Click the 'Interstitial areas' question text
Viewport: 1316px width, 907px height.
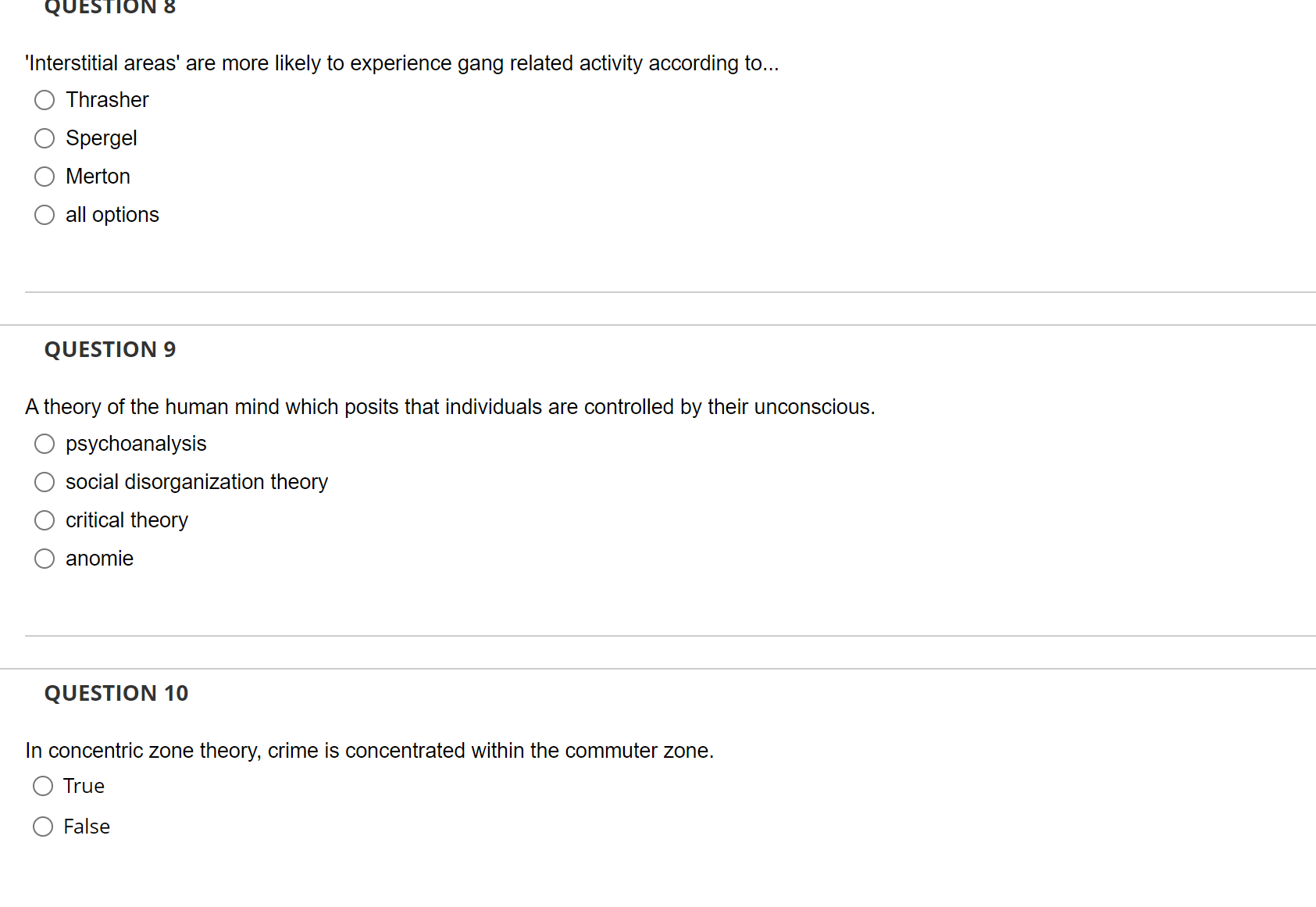(x=402, y=63)
